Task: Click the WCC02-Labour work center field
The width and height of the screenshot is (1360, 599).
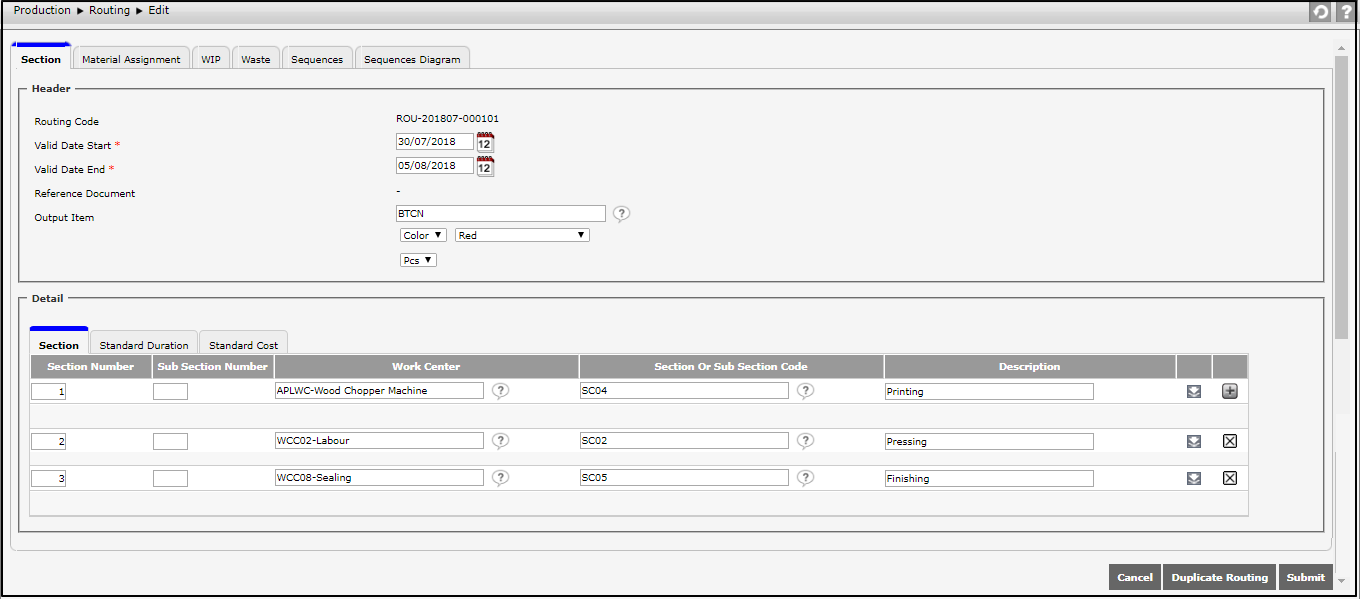Action: pyautogui.click(x=379, y=440)
